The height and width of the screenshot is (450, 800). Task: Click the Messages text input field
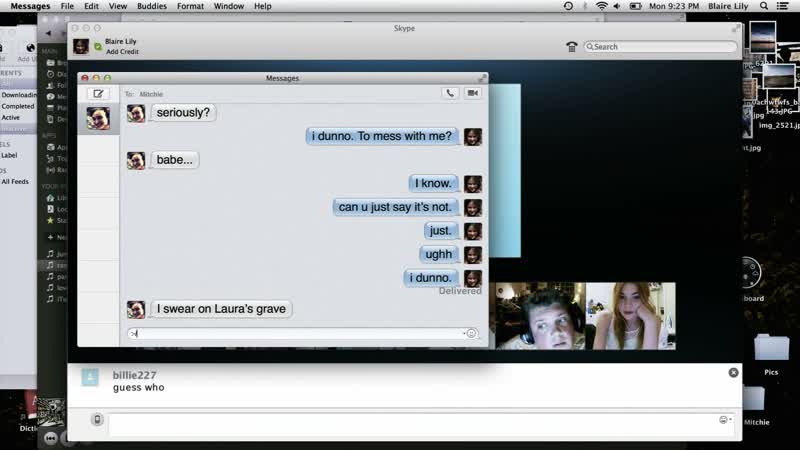pos(296,333)
